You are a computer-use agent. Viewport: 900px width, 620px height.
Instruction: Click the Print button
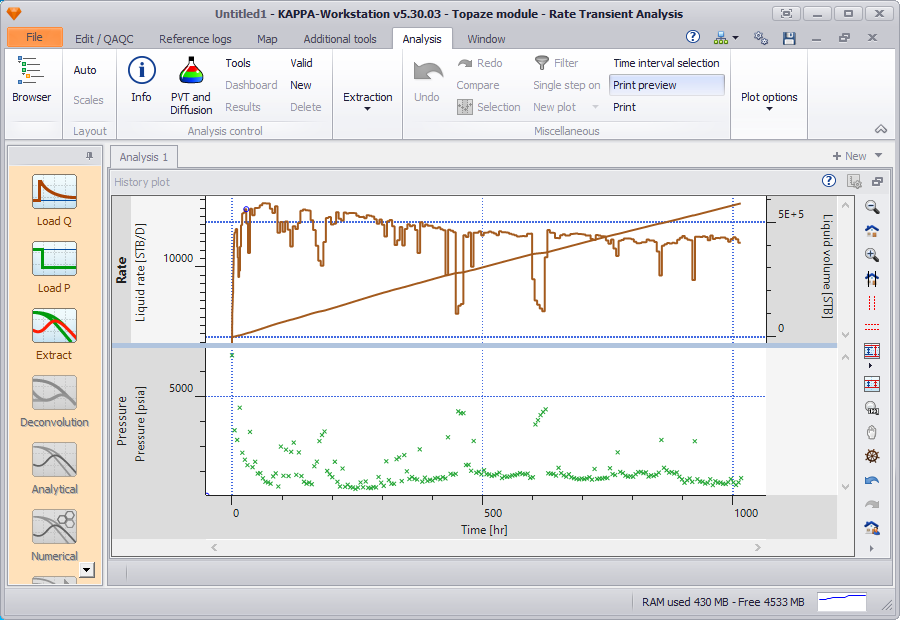tap(624, 107)
